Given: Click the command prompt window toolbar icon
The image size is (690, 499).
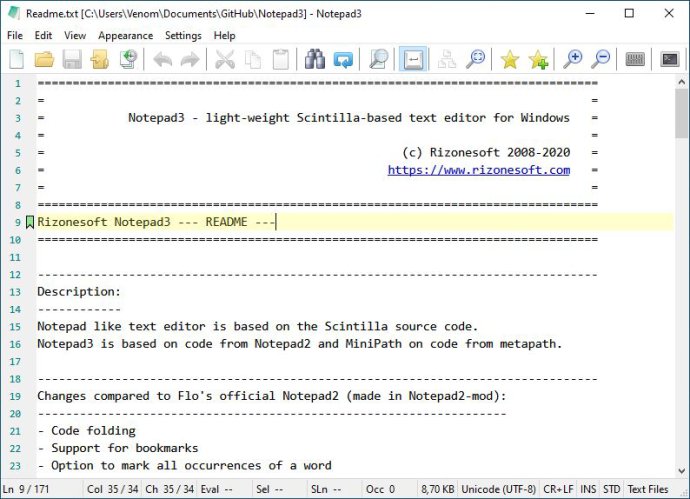Looking at the screenshot, I should point(670,59).
